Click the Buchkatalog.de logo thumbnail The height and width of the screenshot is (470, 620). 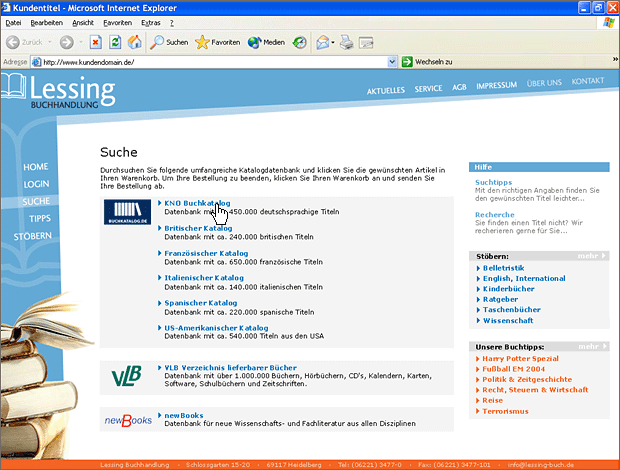pos(127,212)
